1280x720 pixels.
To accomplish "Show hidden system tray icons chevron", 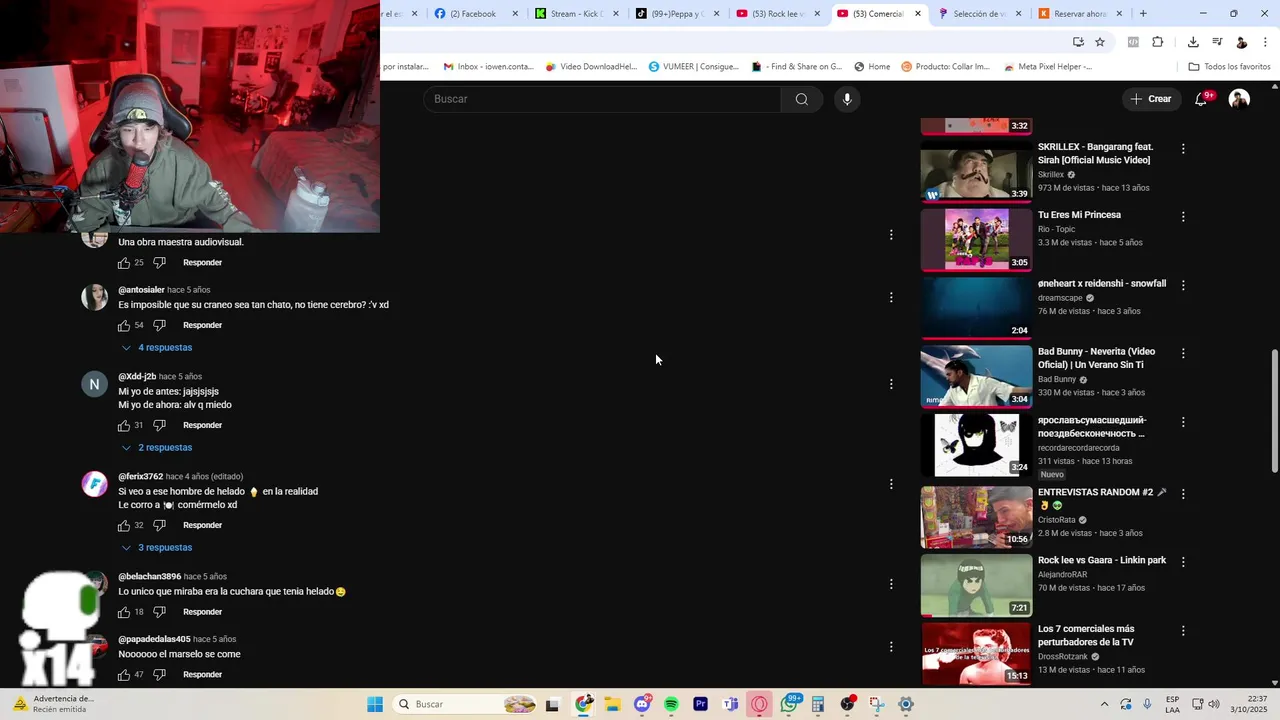I will (1104, 704).
